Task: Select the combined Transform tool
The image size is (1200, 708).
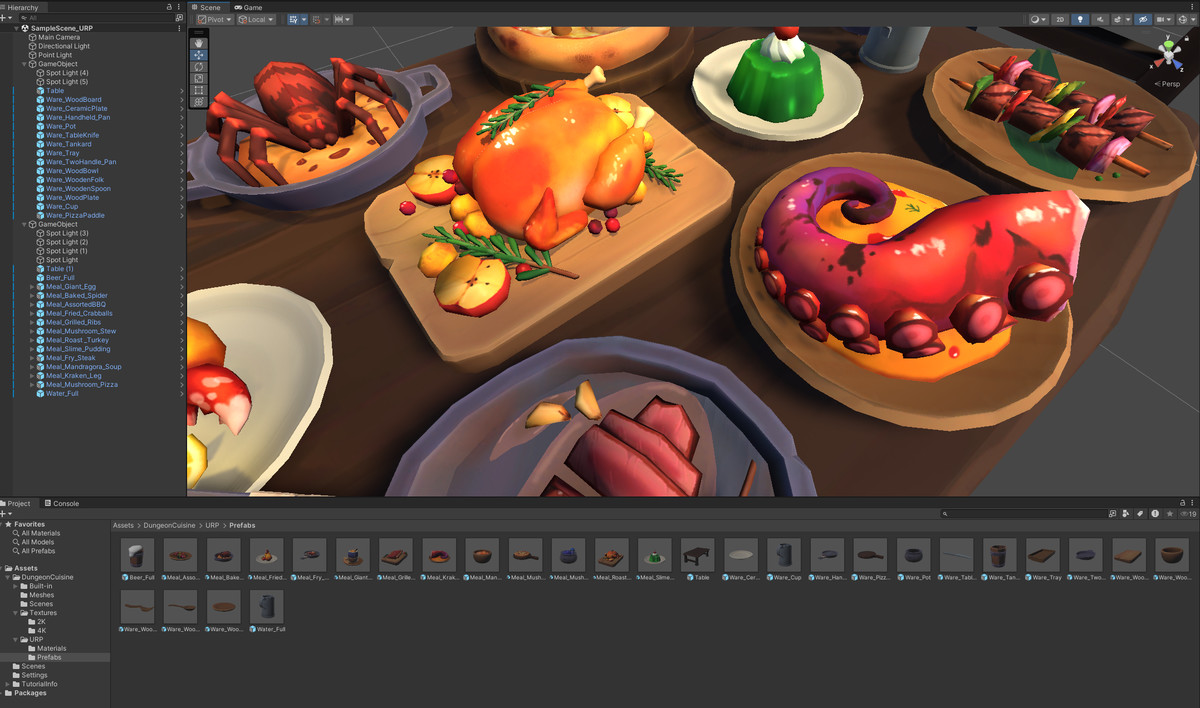Action: (x=199, y=101)
